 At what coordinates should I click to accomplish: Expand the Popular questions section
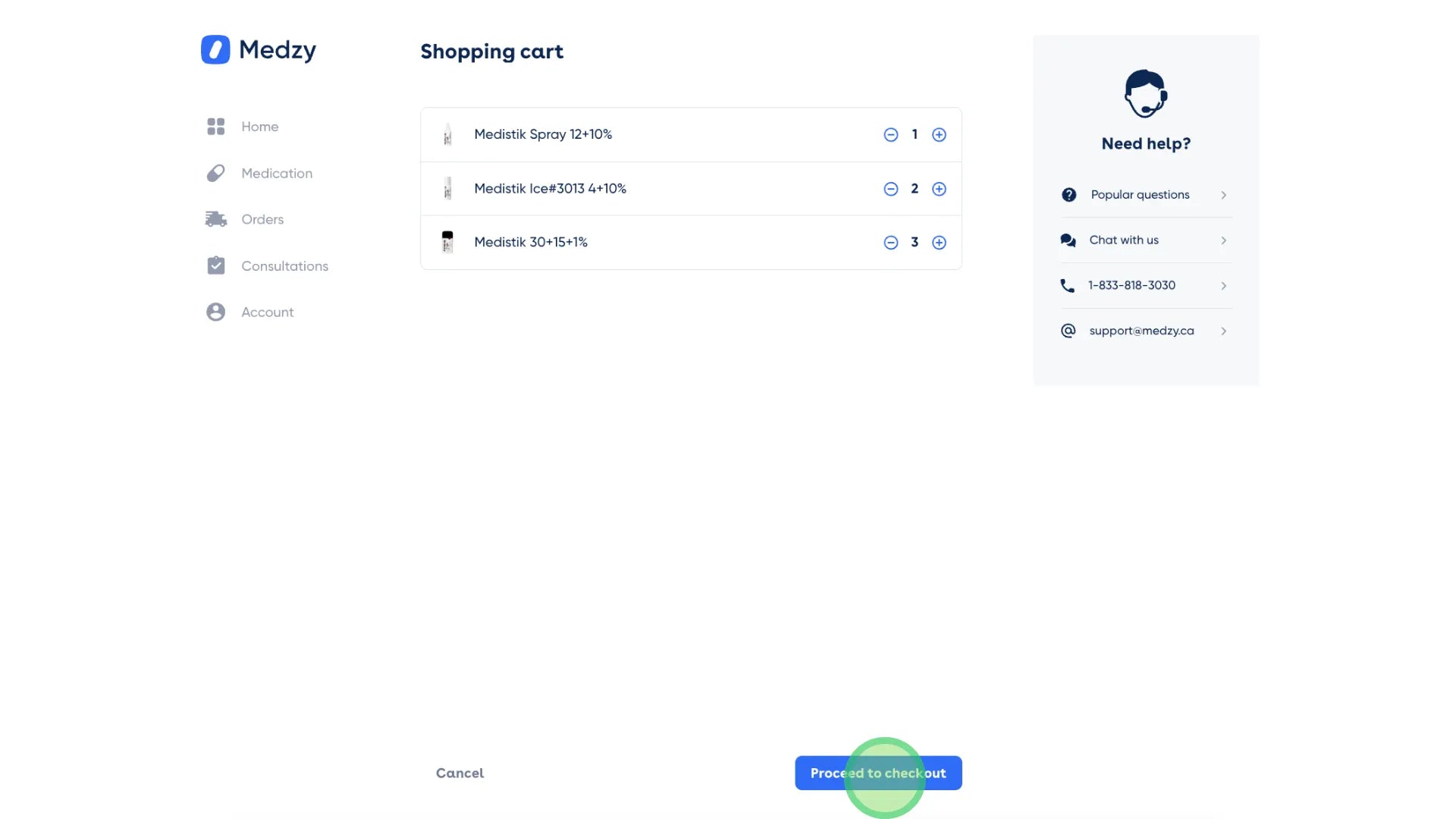(1222, 195)
